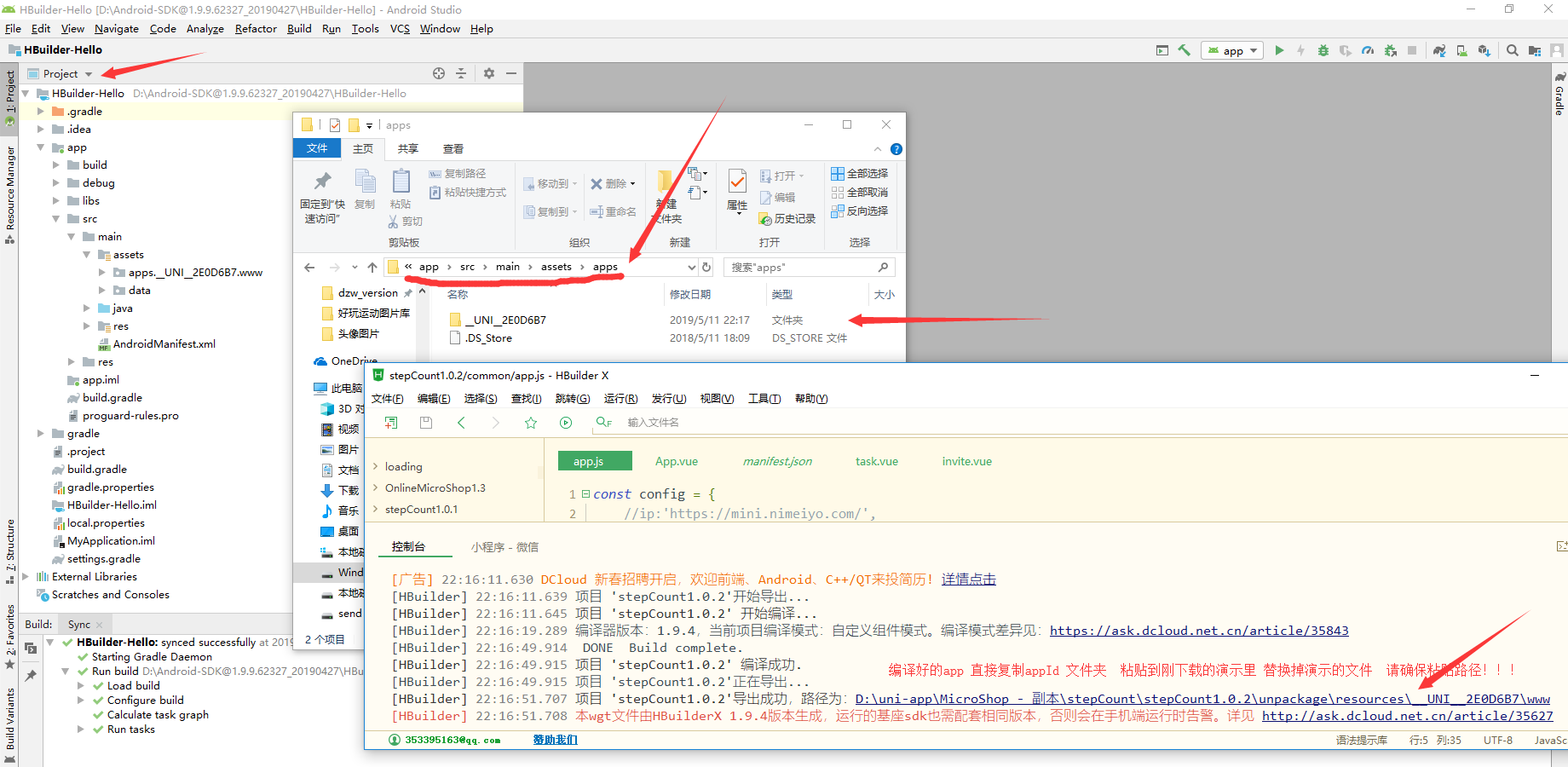Image resolution: width=1568 pixels, height=767 pixels.
Task: Toggle the 2: Favorites side tab
Action: pos(10,636)
